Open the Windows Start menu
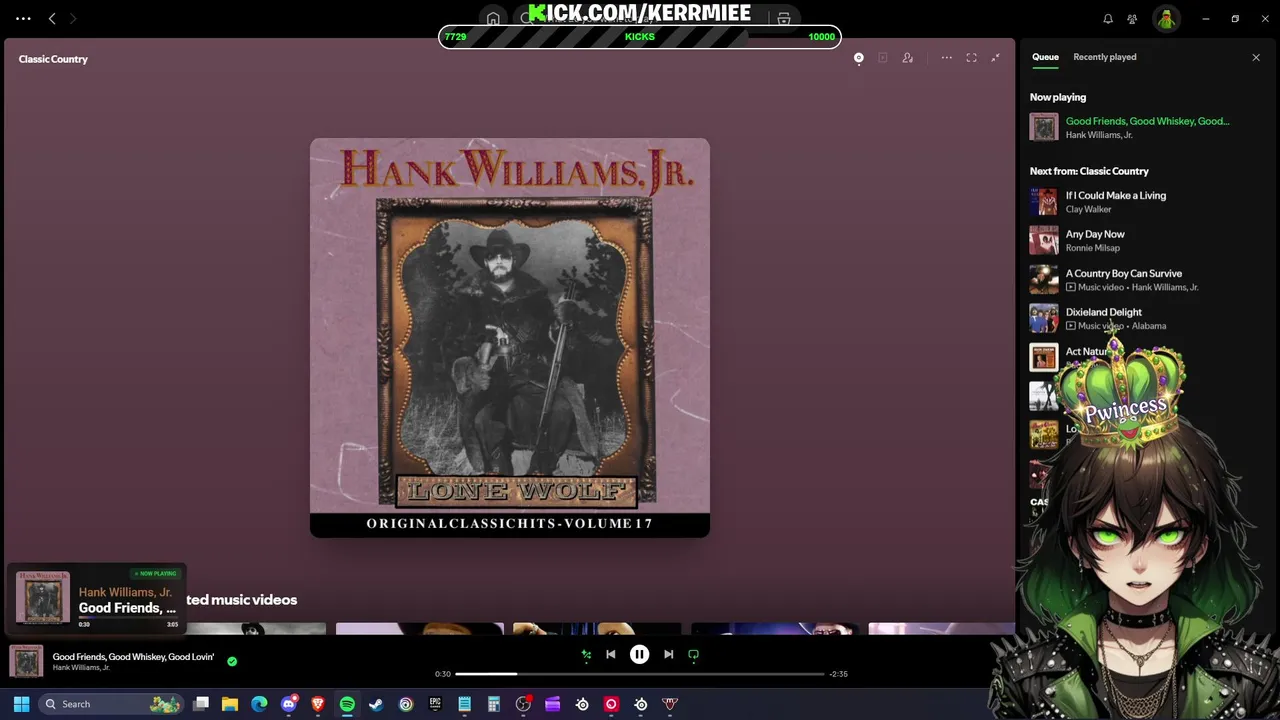Viewport: 1280px width, 720px height. click(x=21, y=704)
